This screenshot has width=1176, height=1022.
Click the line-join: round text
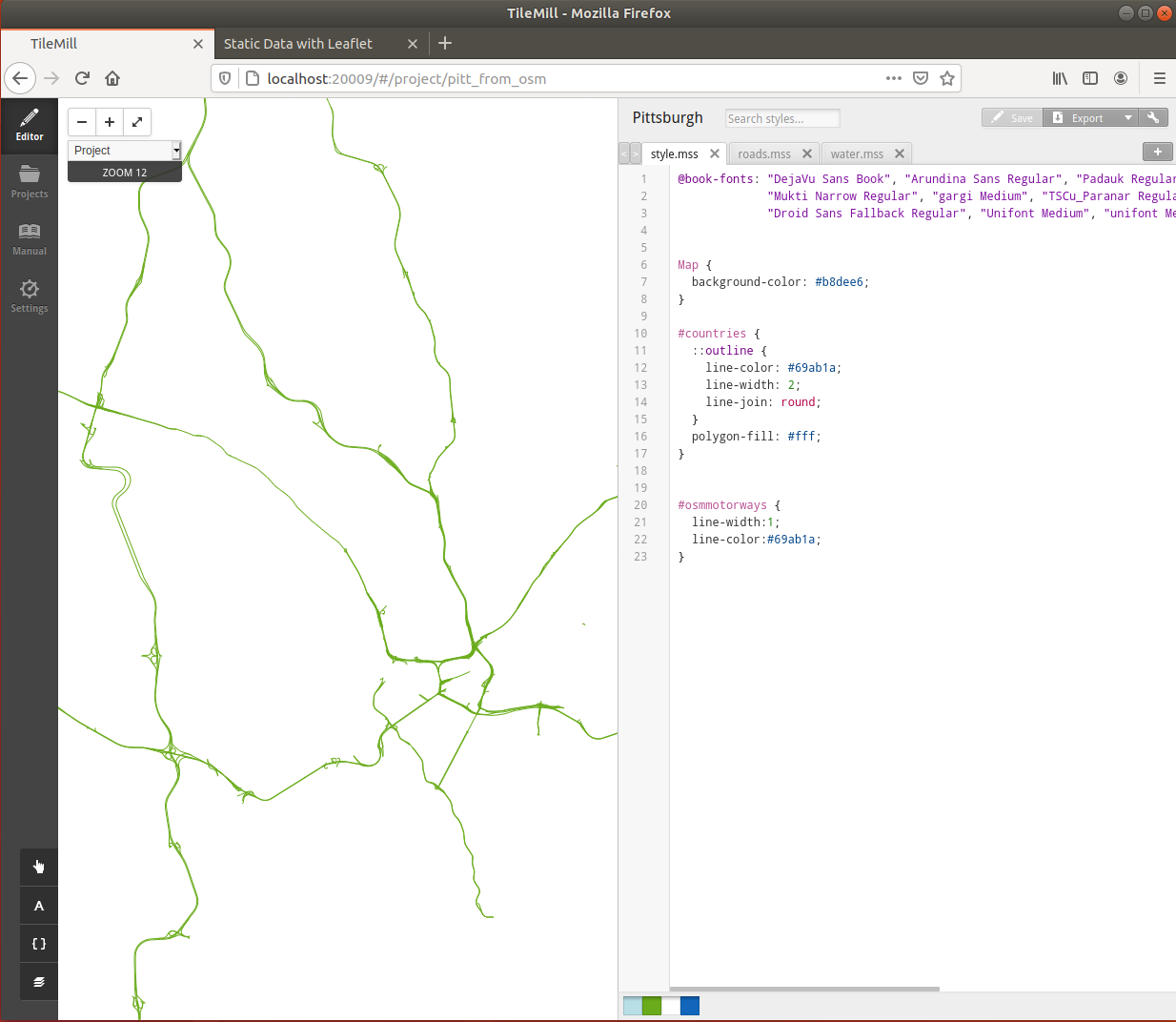click(x=762, y=402)
